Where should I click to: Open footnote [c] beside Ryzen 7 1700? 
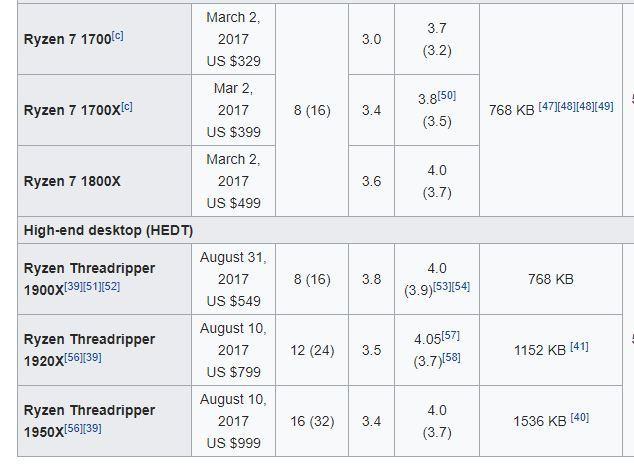[x=117, y=36]
